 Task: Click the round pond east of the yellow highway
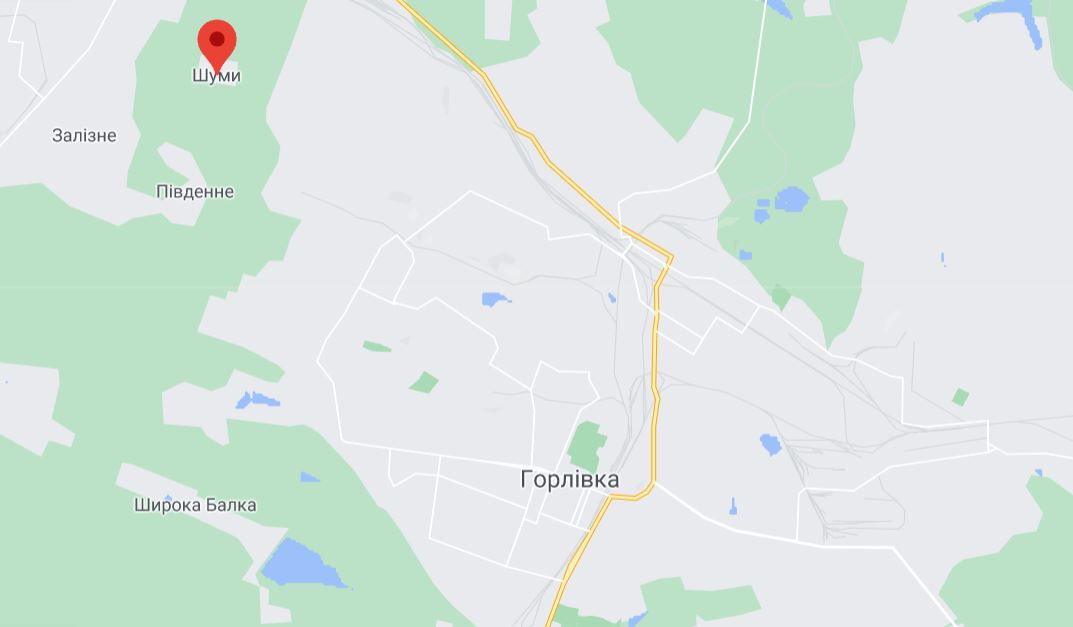click(x=771, y=444)
